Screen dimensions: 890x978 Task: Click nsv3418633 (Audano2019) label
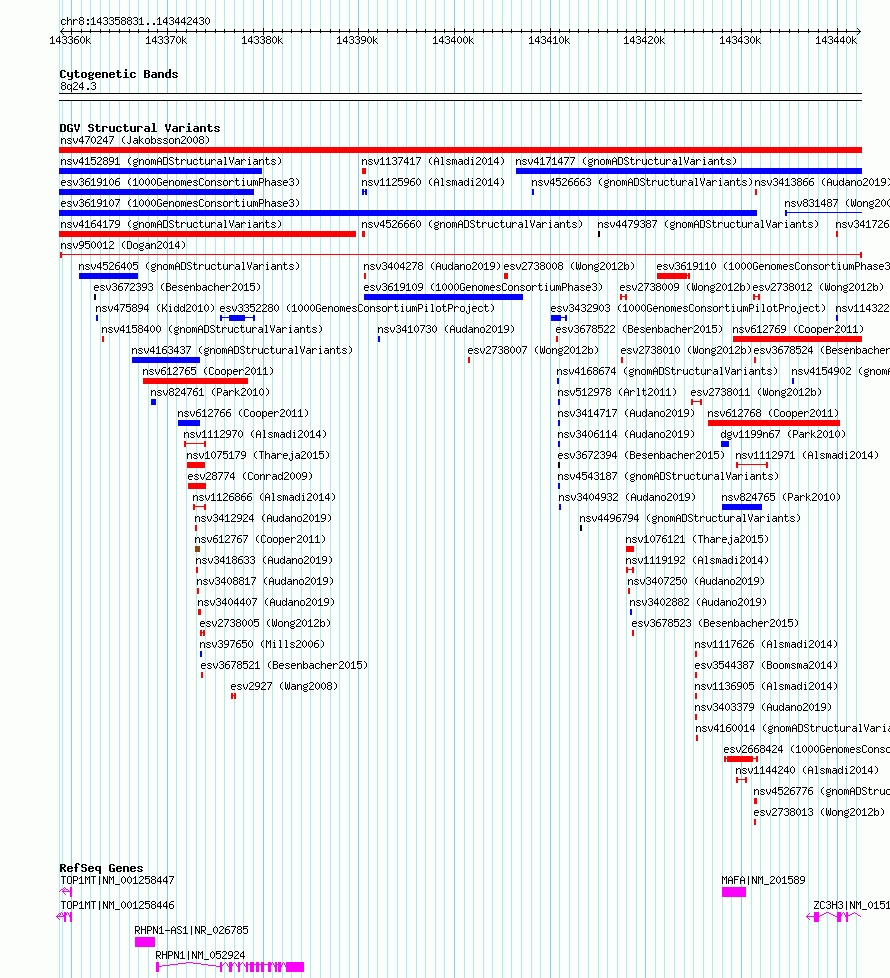264,561
